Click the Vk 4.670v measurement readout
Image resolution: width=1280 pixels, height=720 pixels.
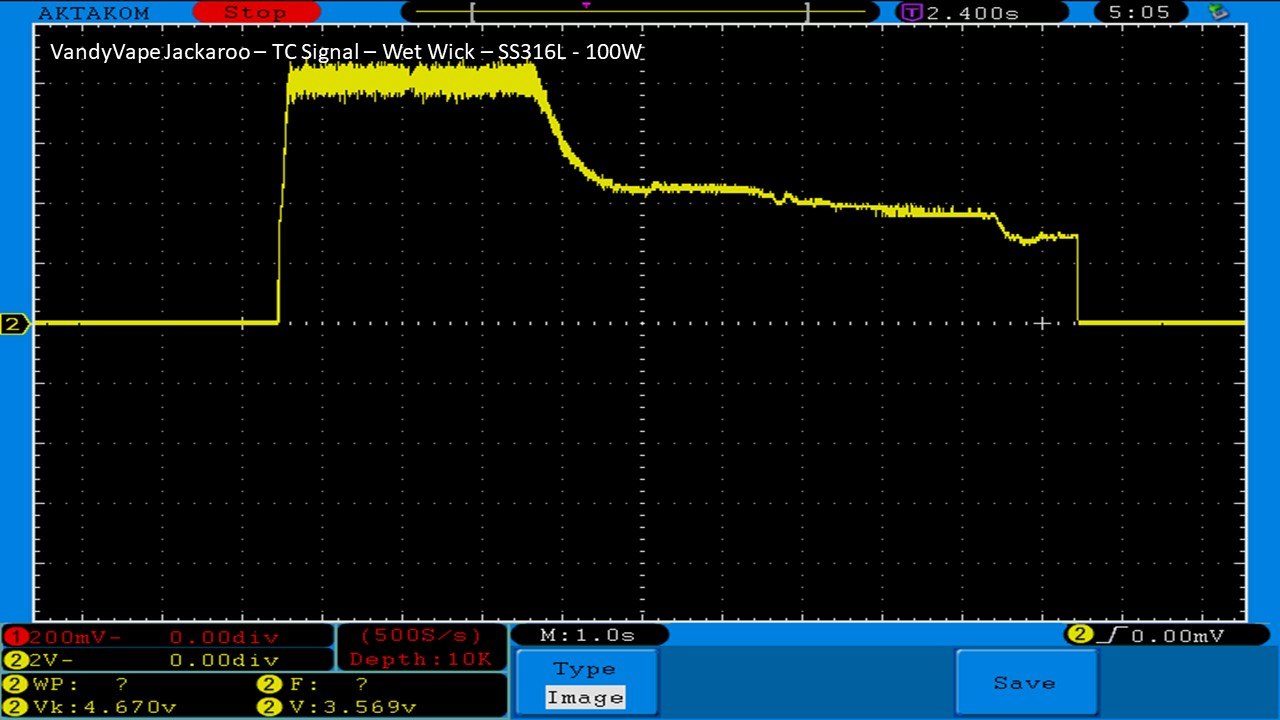[105, 707]
